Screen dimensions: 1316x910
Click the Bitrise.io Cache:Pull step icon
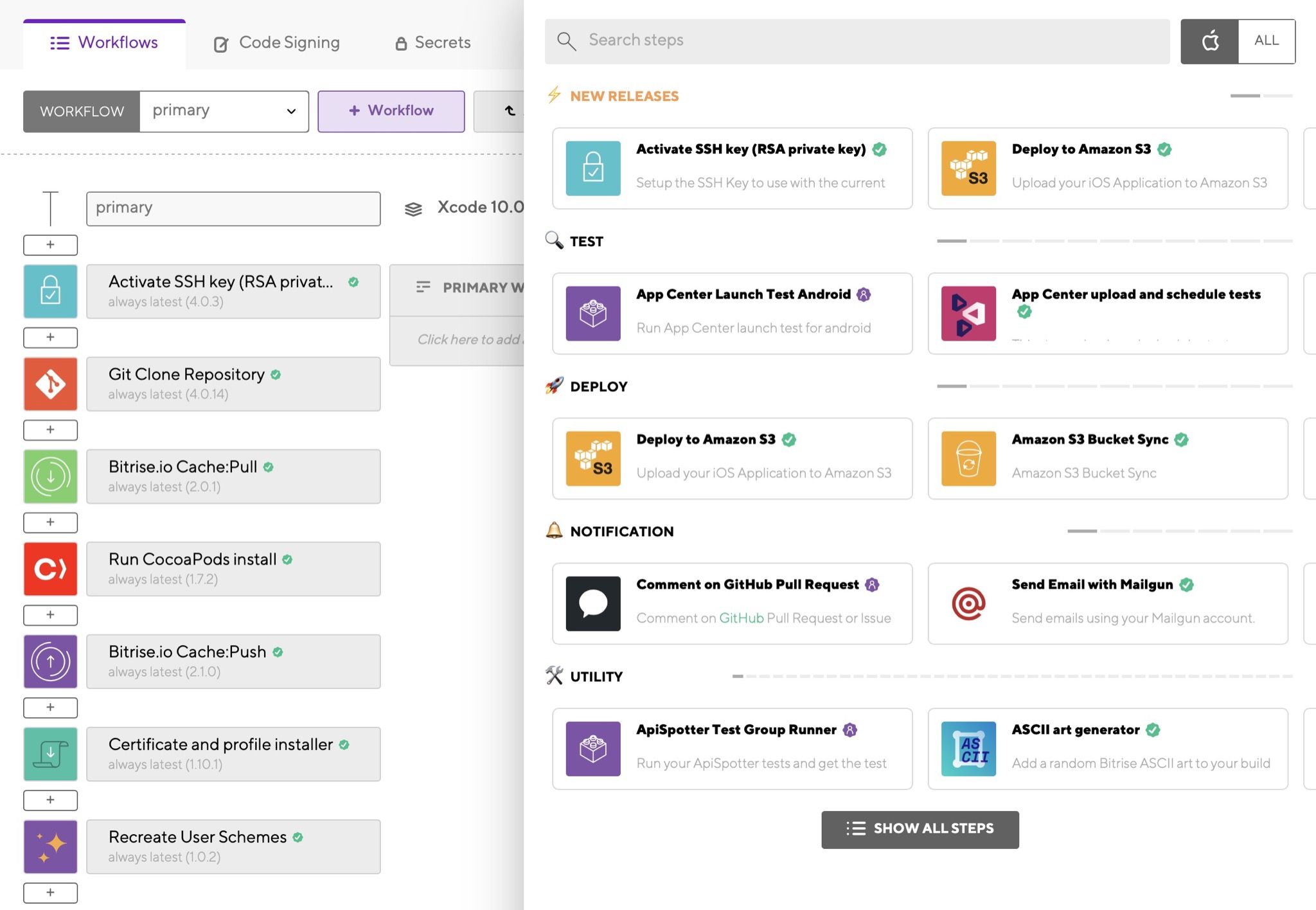click(x=50, y=476)
